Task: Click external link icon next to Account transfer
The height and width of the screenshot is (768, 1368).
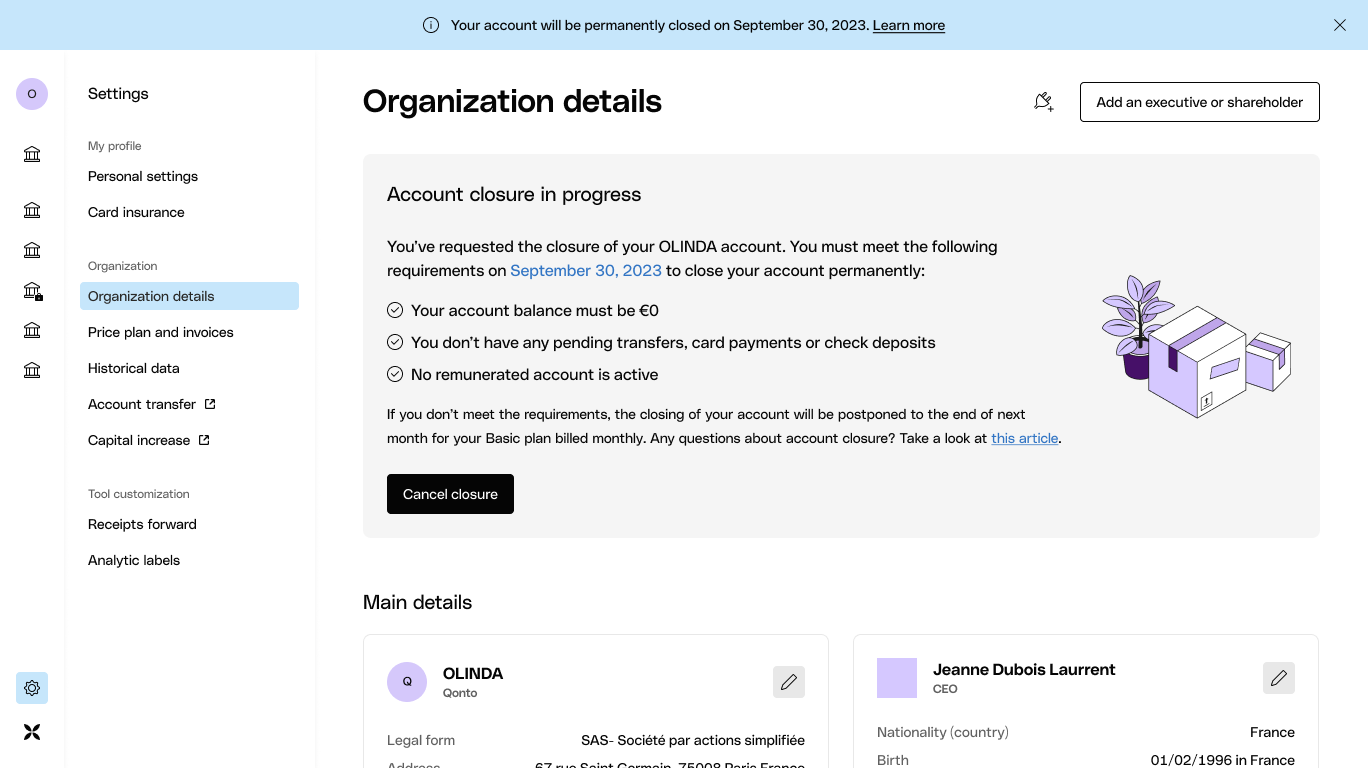Action: [x=210, y=404]
